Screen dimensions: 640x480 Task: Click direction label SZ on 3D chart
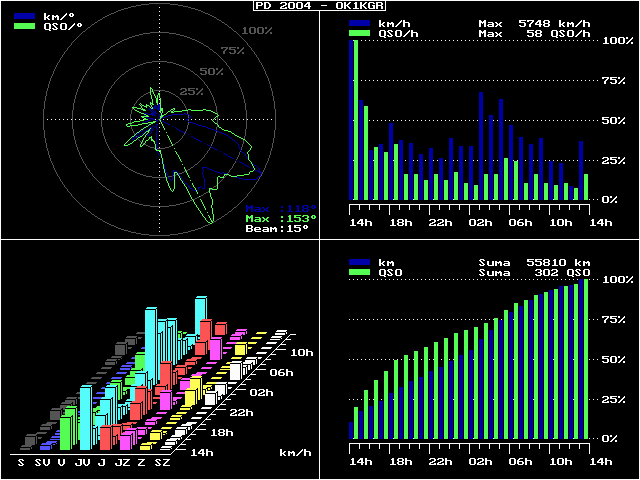[x=162, y=463]
